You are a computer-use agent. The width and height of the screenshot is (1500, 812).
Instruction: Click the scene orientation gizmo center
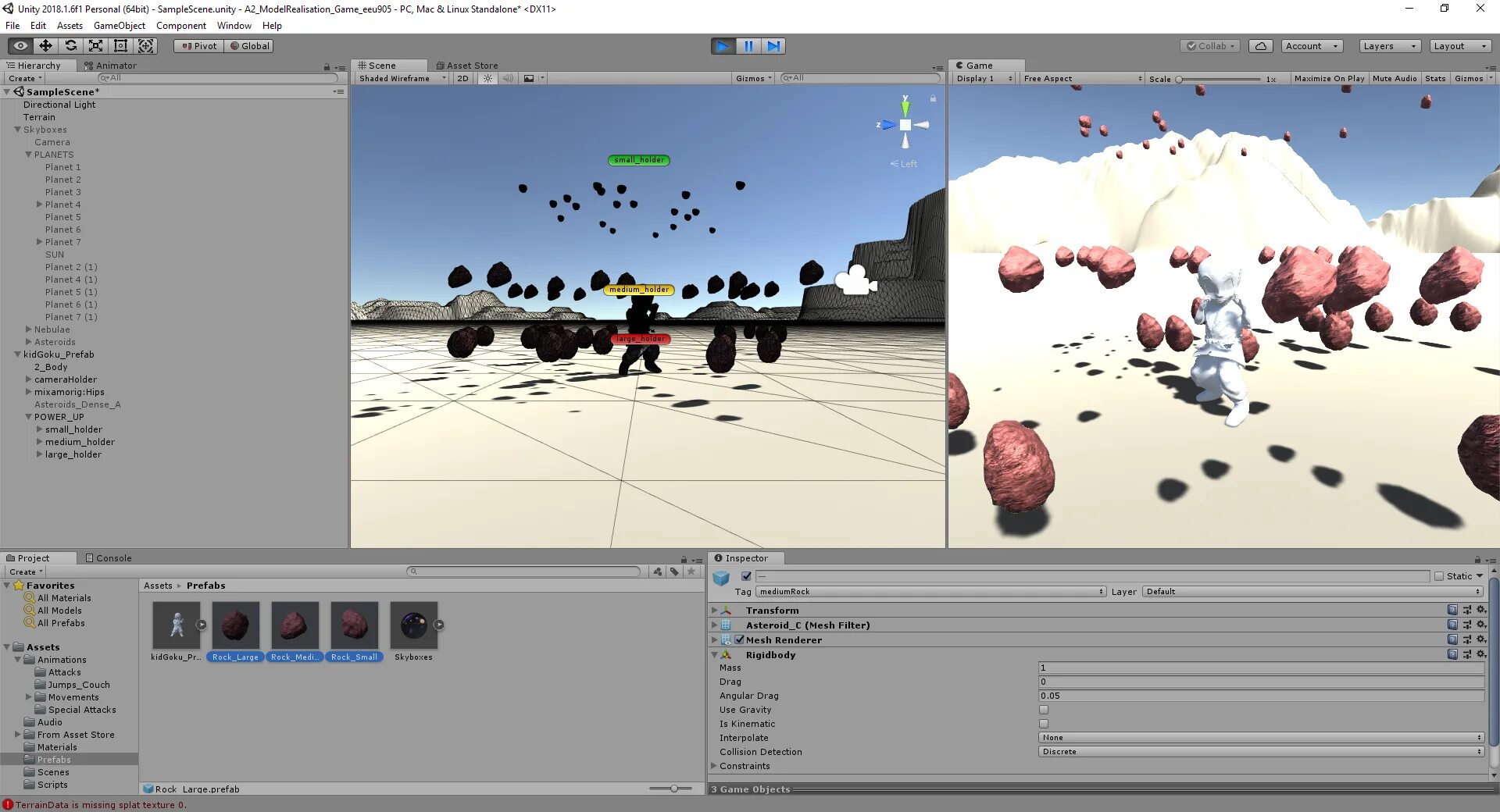905,125
